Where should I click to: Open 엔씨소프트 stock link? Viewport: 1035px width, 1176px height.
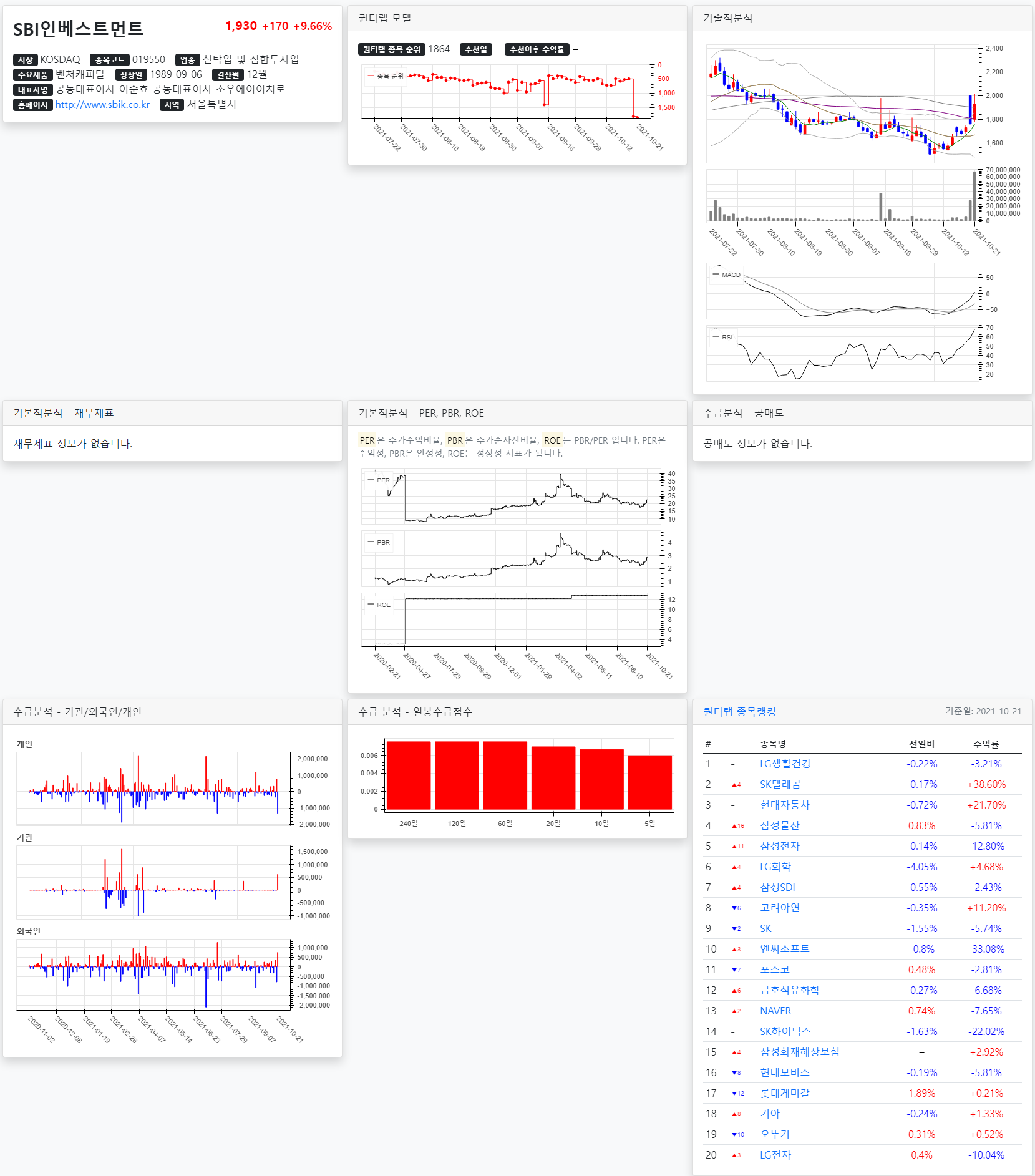click(784, 949)
